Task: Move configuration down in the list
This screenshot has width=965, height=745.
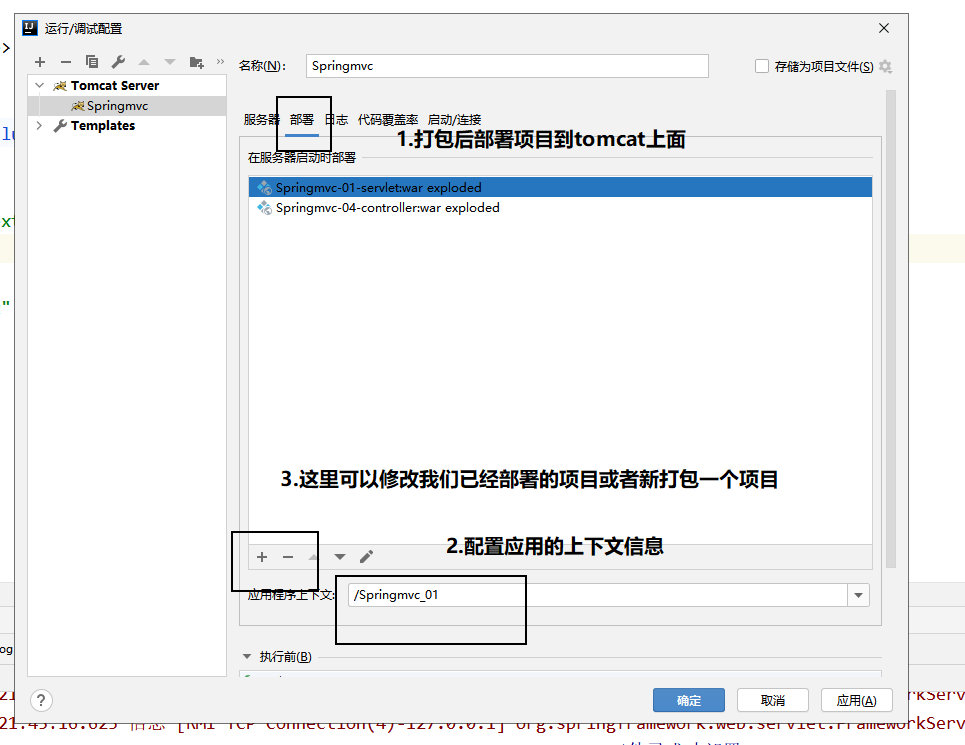Action: pyautogui.click(x=170, y=62)
